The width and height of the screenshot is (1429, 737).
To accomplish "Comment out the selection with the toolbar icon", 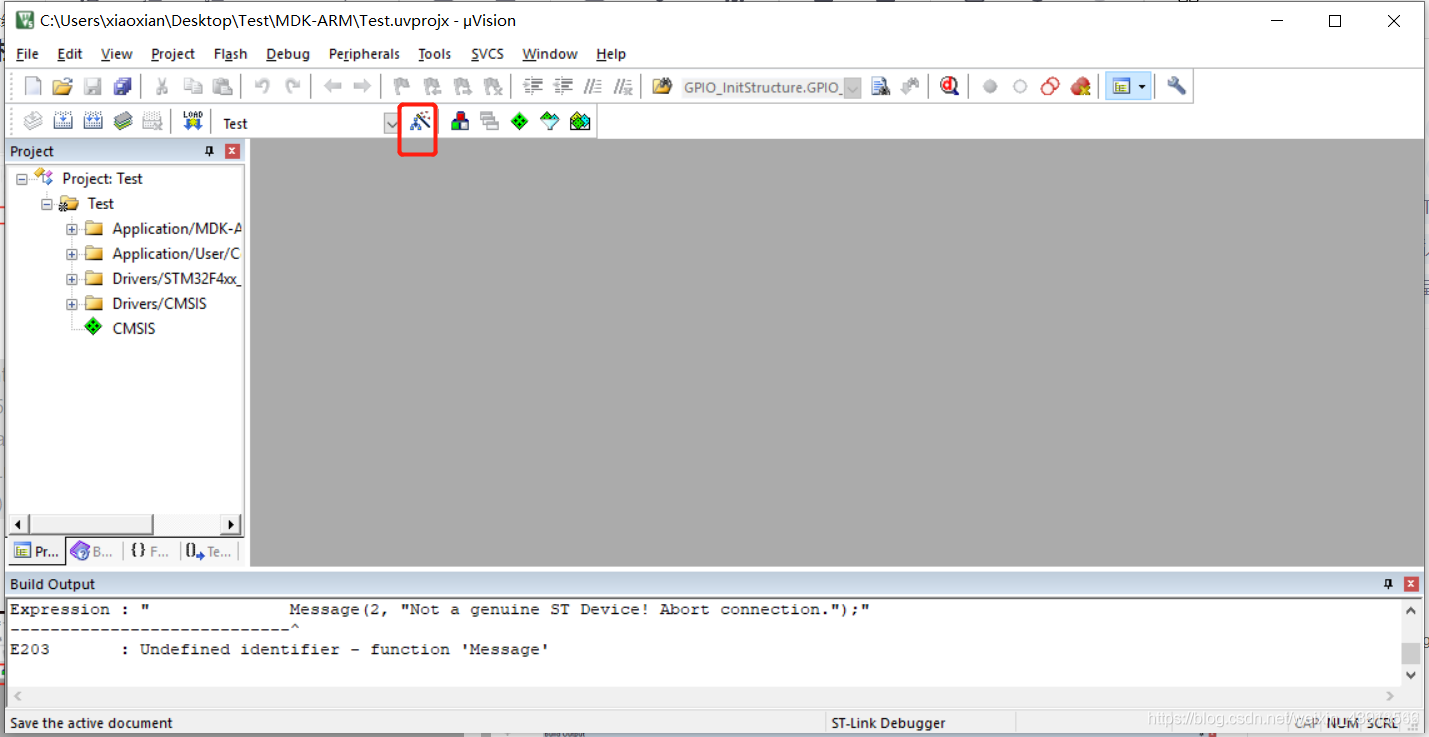I will point(593,87).
